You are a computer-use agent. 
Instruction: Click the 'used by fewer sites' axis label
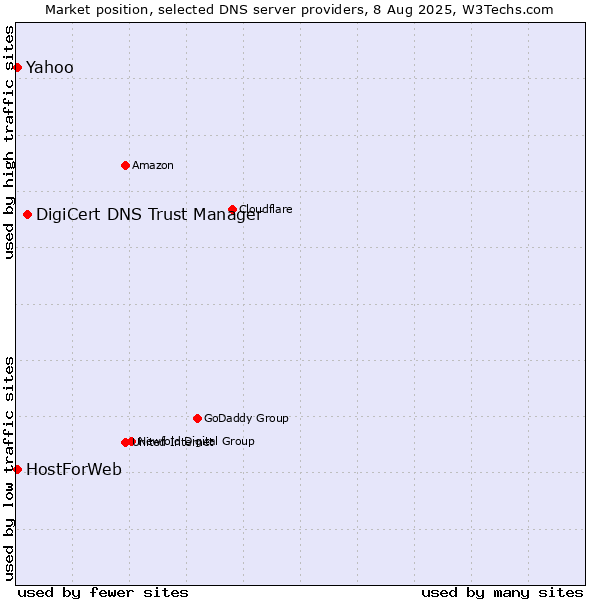coord(103,593)
